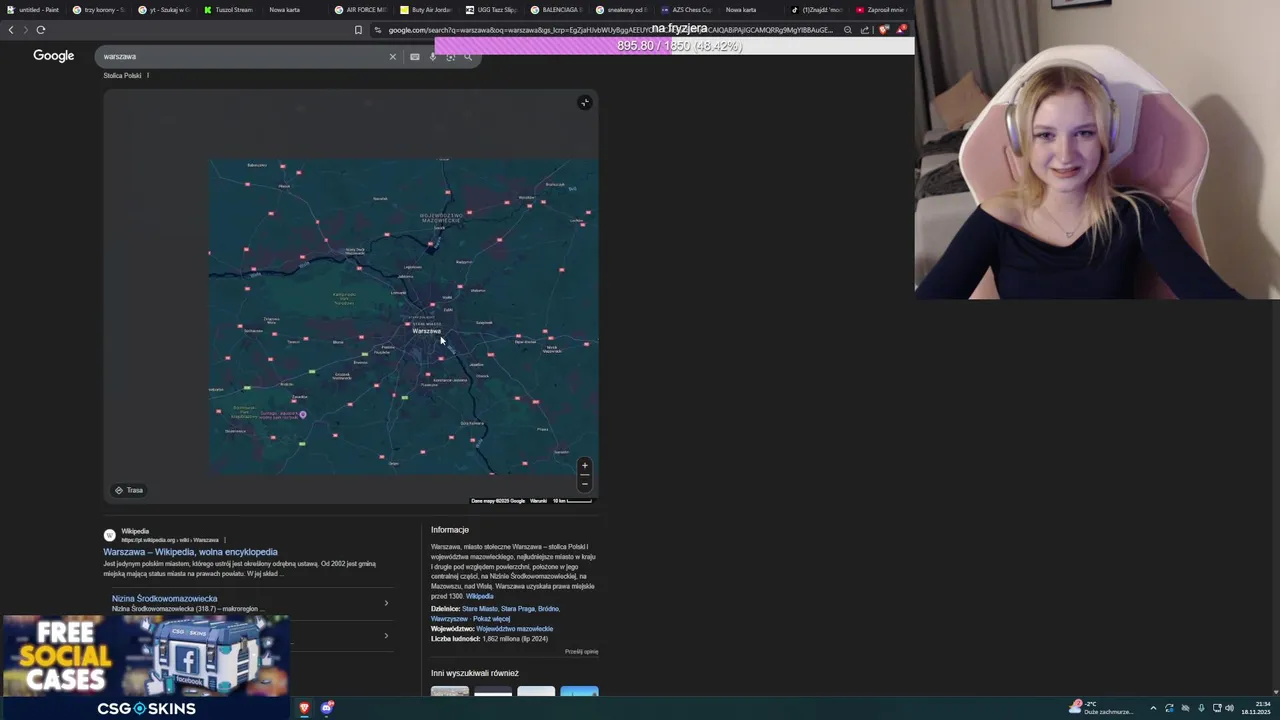
Task: Reload the page with the refresh icon
Action: (41, 30)
